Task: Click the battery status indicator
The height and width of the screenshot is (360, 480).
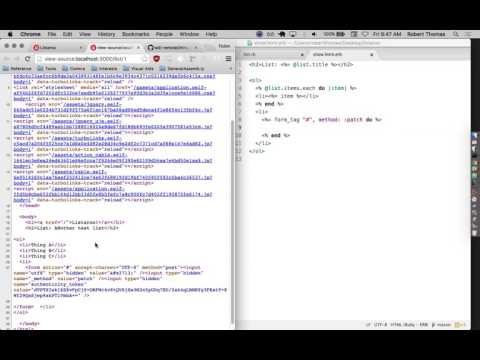Action: [334, 34]
